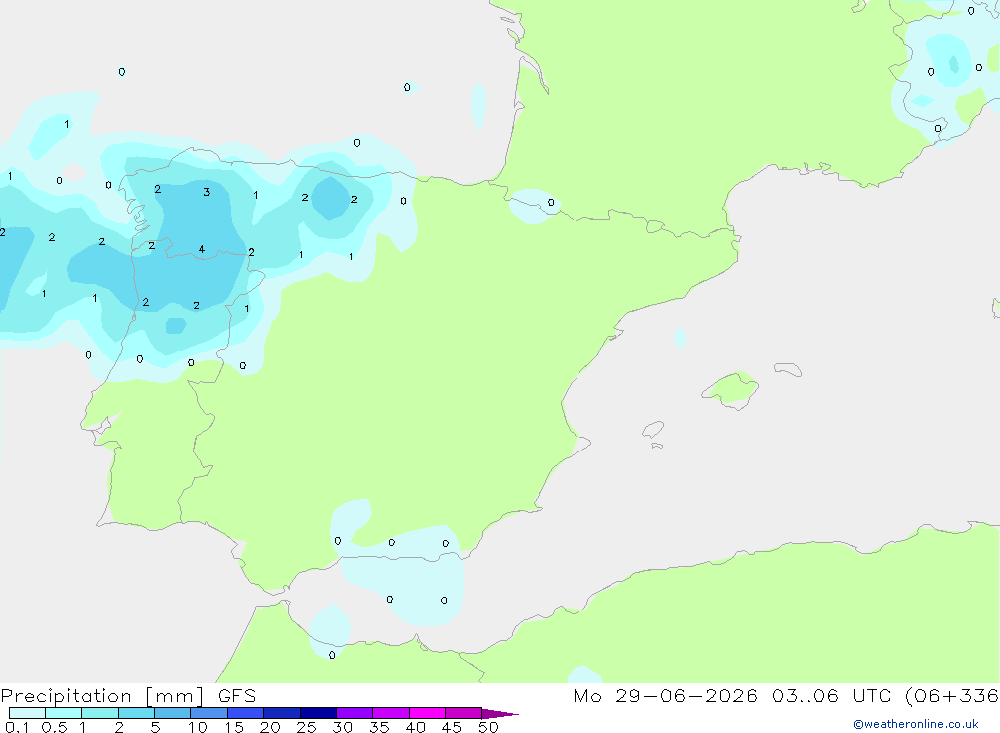This screenshot has width=1000, height=733.
Task: Click the "(06+336" run offset text
Action: (952, 696)
